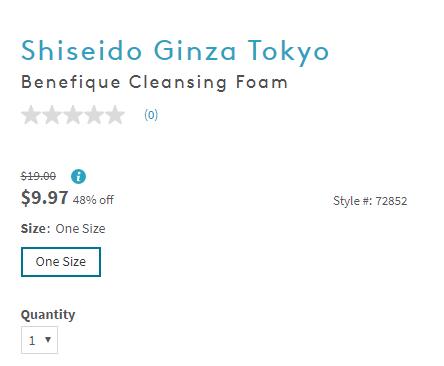This screenshot has width=444, height=366.
Task: Click the 48% off discount text
Action: [x=93, y=200]
